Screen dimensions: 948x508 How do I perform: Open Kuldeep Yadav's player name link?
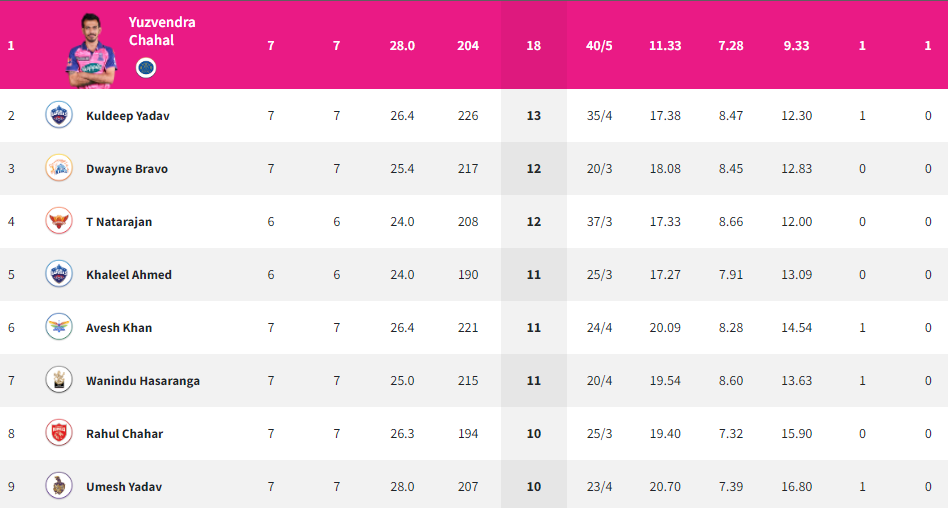click(x=128, y=116)
